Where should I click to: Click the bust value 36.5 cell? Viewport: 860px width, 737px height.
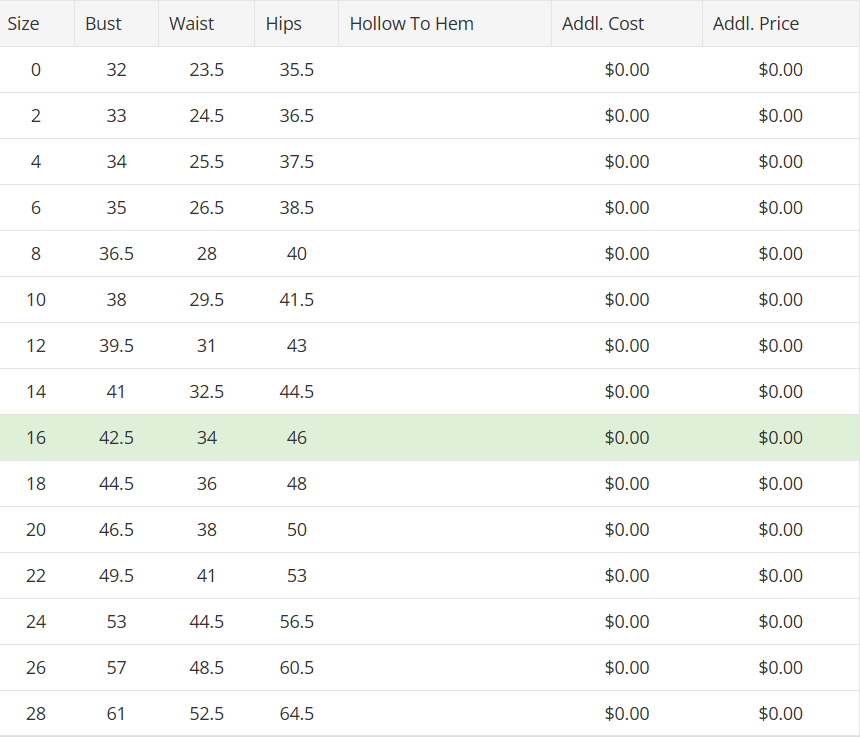[116, 254]
